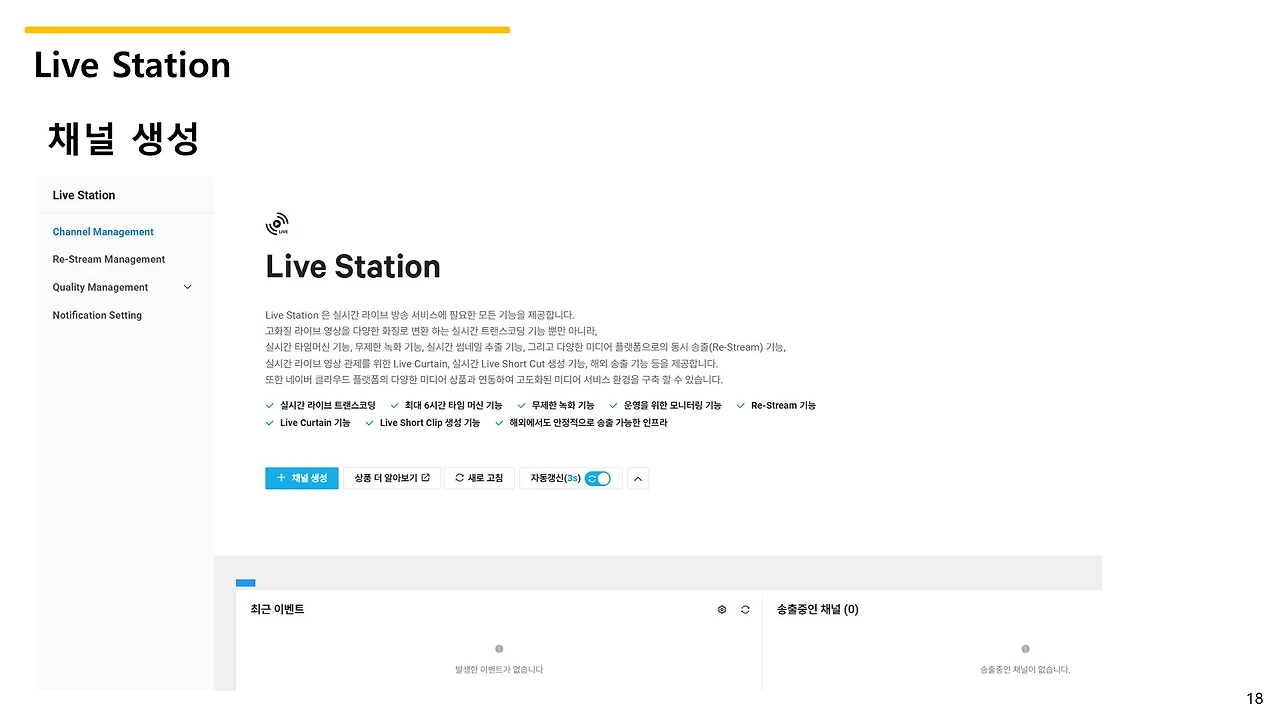Screen dimensions: 1280x720
Task: Expand the Quality Management submenu
Action: coord(187,287)
